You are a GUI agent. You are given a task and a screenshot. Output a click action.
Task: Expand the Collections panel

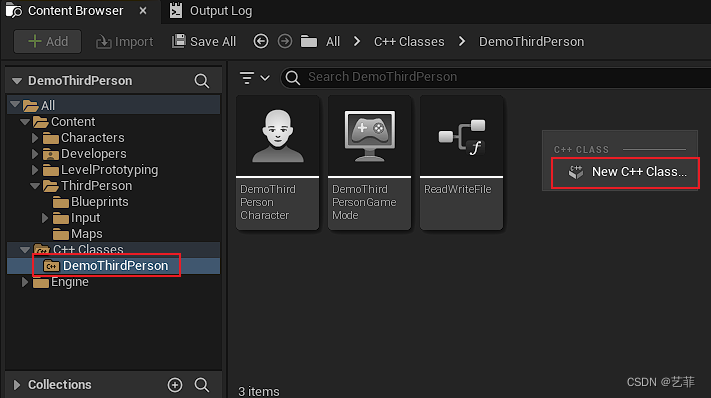17,385
